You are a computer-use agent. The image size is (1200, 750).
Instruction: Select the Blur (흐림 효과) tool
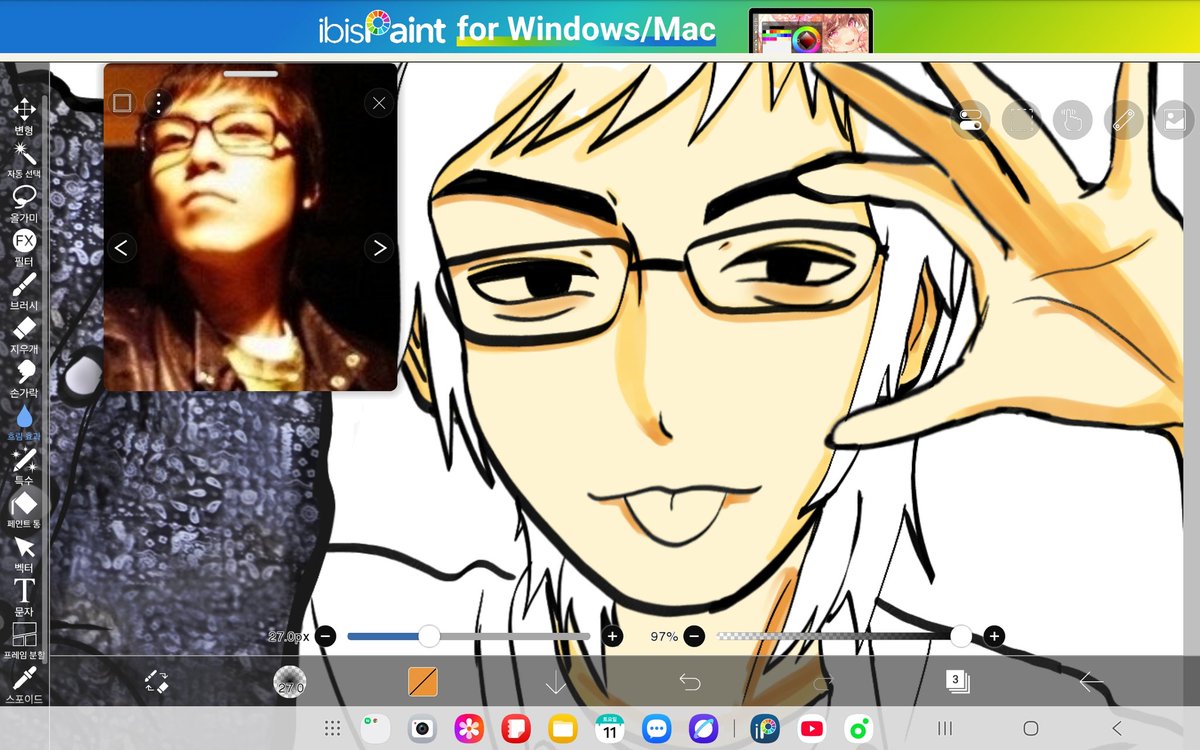[24, 421]
